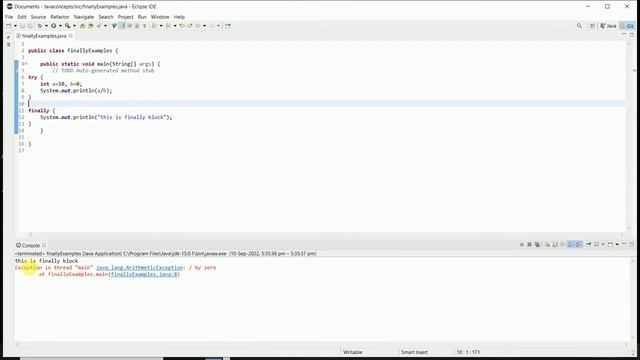This screenshot has height=360, width=640.
Task: Click the Save toolbar icon
Action: [22, 26]
